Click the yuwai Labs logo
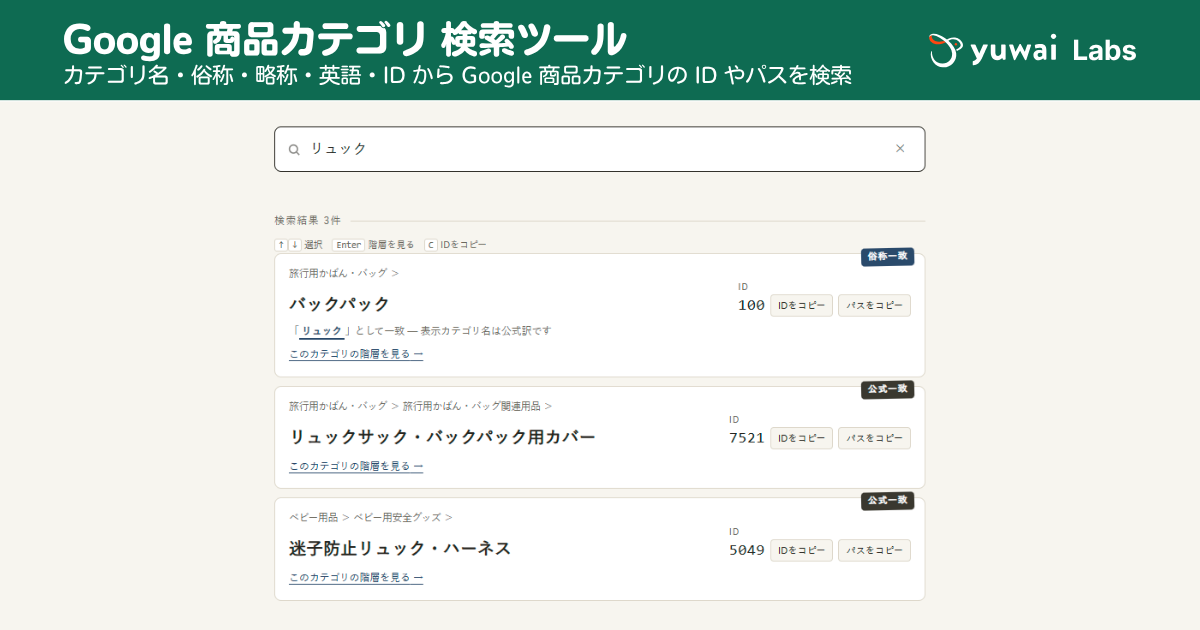The height and width of the screenshot is (630, 1200). (1032, 50)
